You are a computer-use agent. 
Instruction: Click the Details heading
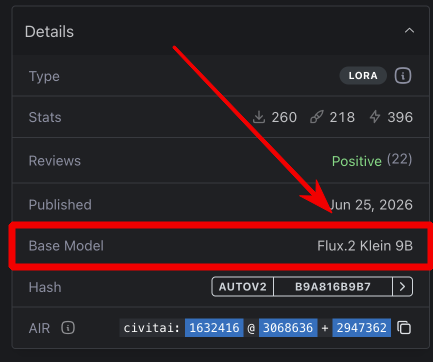49,32
